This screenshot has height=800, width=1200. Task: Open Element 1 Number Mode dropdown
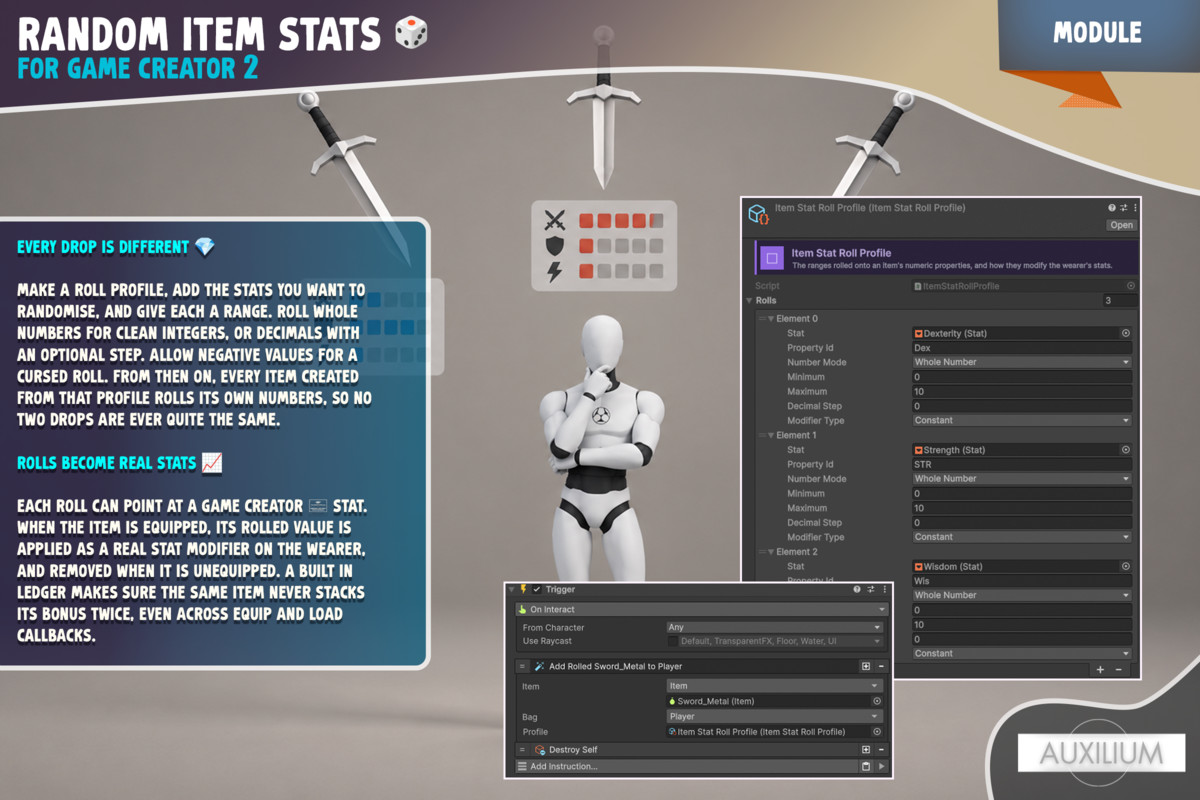(1022, 479)
